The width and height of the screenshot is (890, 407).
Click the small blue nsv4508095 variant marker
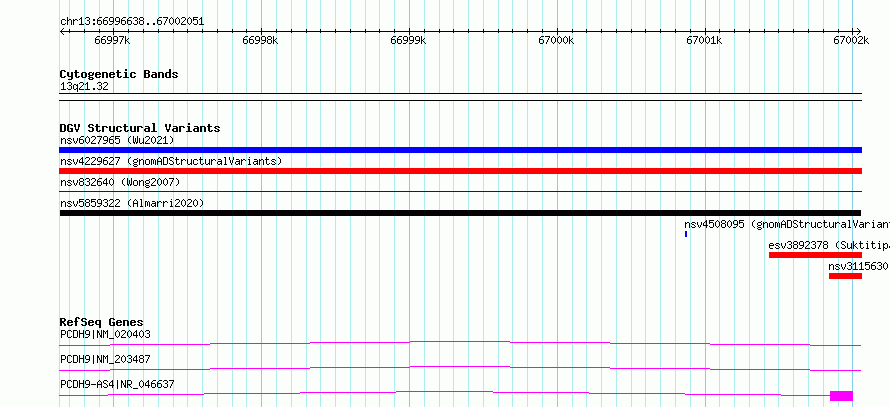coord(686,234)
